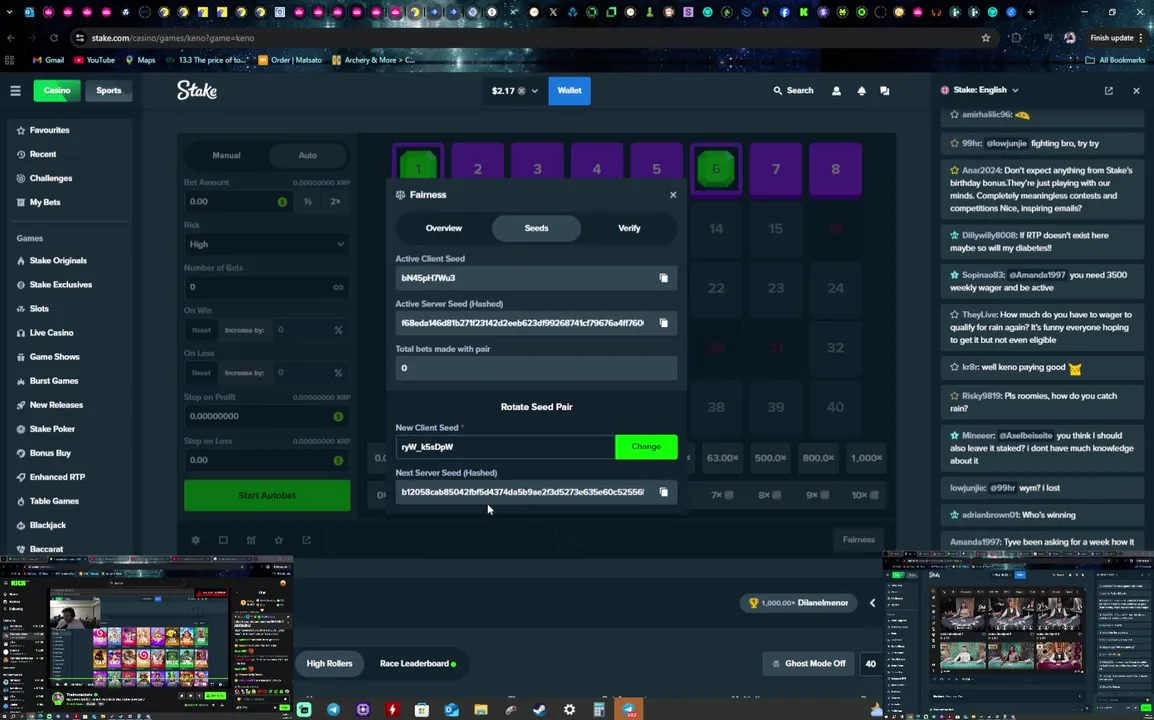
Task: Copy the Active Client Seed
Action: [x=663, y=278]
